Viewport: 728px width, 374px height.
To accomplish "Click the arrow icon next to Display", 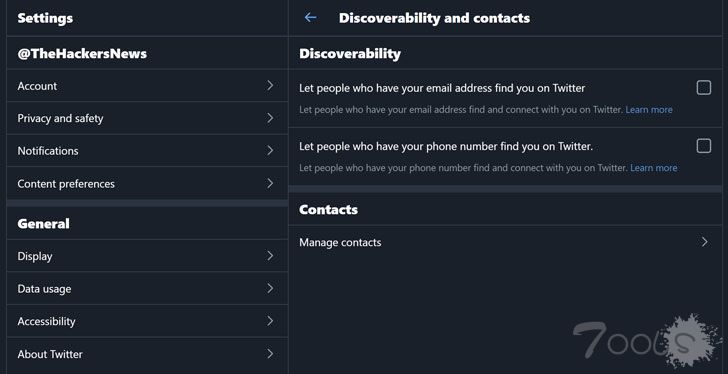I will click(x=270, y=256).
